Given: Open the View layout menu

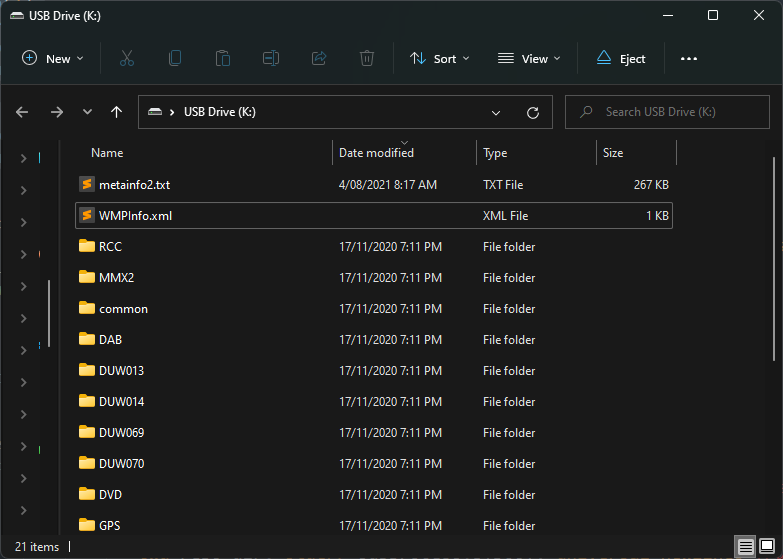Looking at the screenshot, I should (x=529, y=58).
